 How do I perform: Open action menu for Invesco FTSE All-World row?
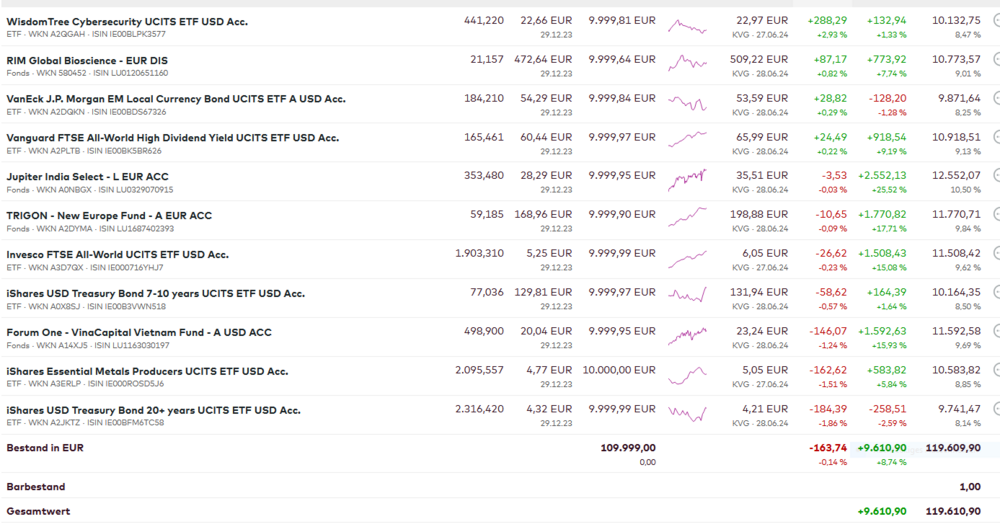pyautogui.click(x=996, y=253)
